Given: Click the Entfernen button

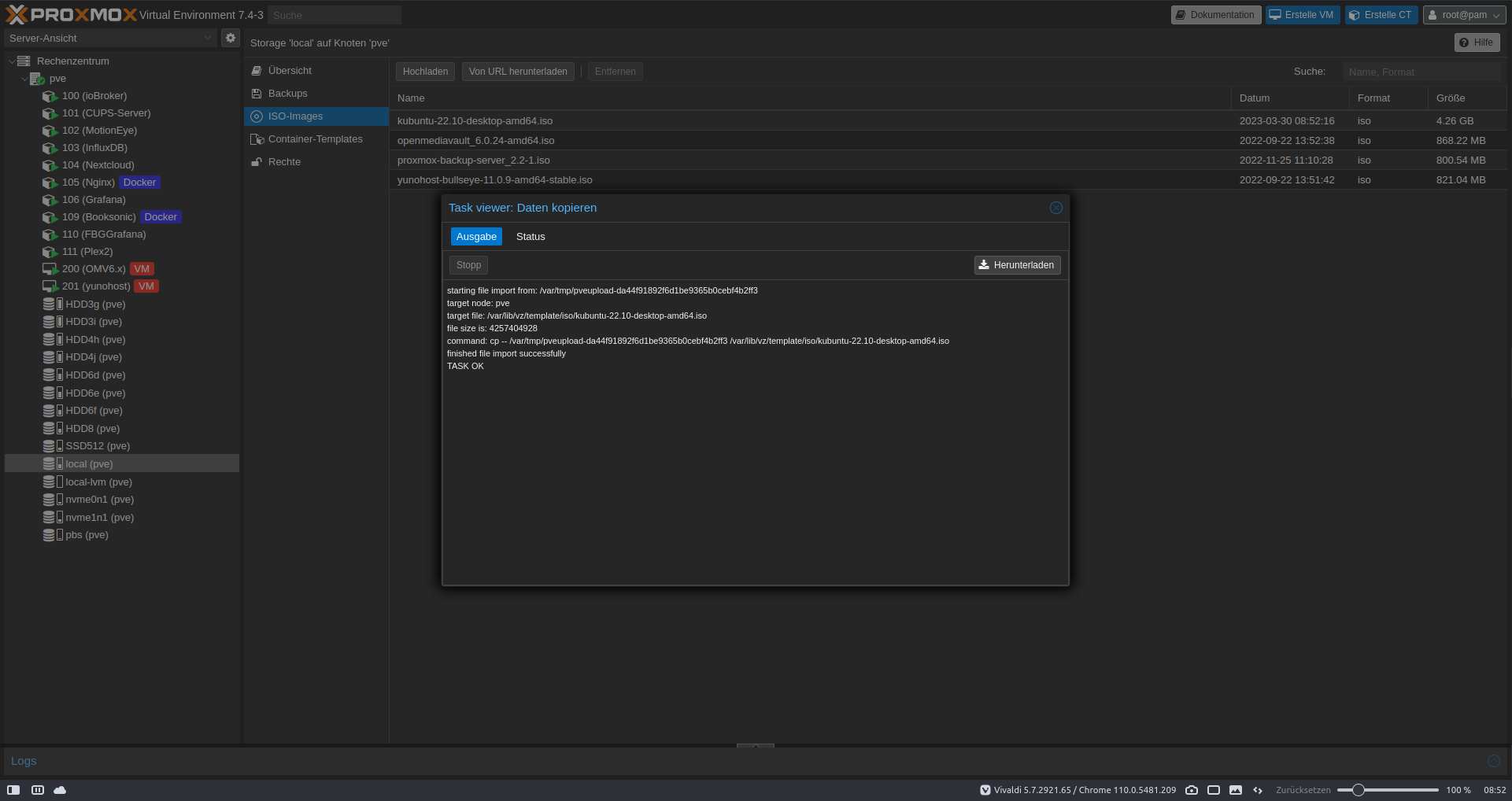Looking at the screenshot, I should pyautogui.click(x=616, y=72).
